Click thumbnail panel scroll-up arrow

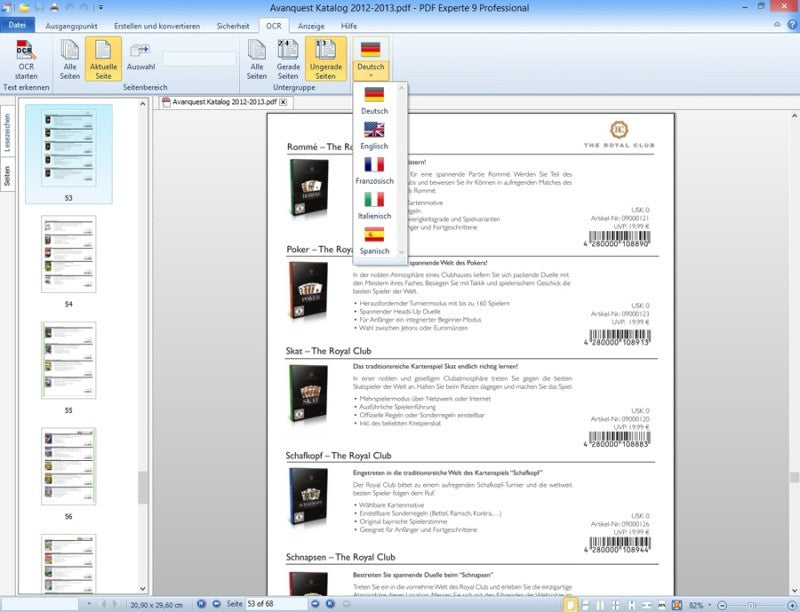[x=143, y=104]
